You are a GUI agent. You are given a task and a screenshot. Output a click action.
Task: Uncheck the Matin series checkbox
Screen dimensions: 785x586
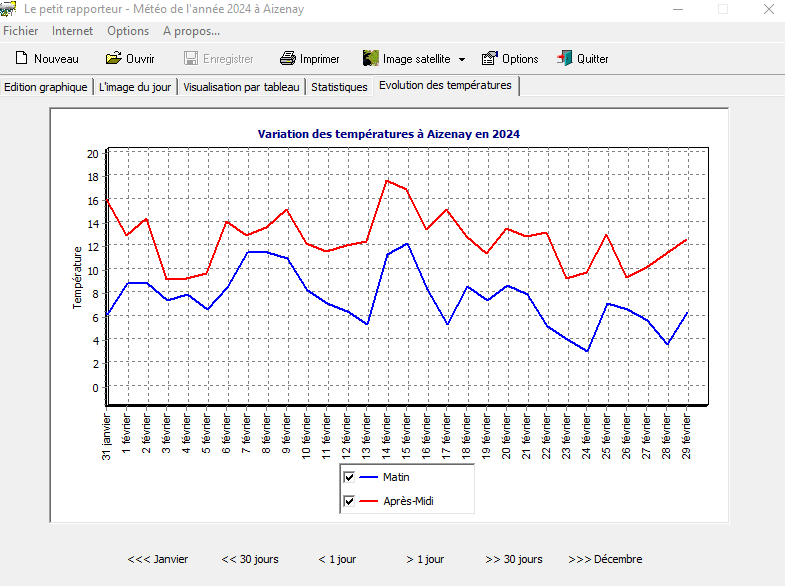pyautogui.click(x=349, y=477)
